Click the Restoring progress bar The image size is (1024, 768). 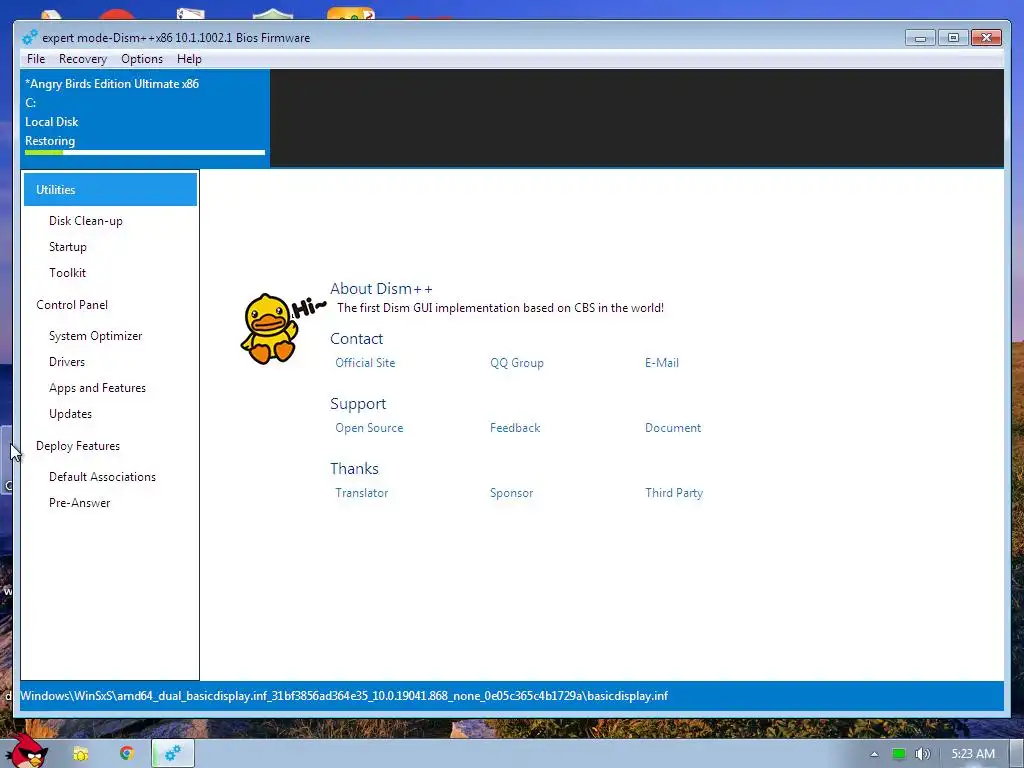(145, 152)
